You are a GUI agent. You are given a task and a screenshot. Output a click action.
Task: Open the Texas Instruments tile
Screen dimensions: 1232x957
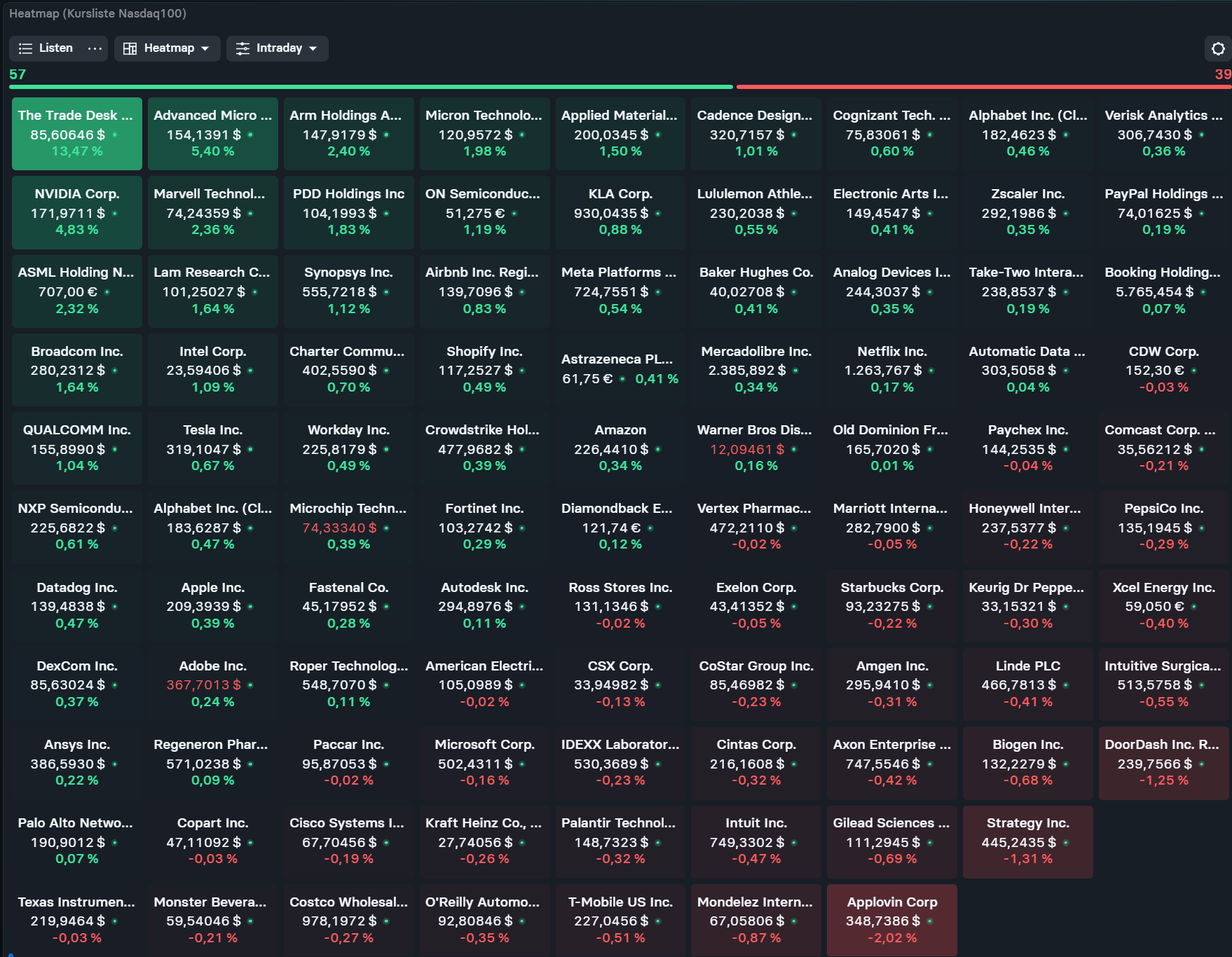77,920
